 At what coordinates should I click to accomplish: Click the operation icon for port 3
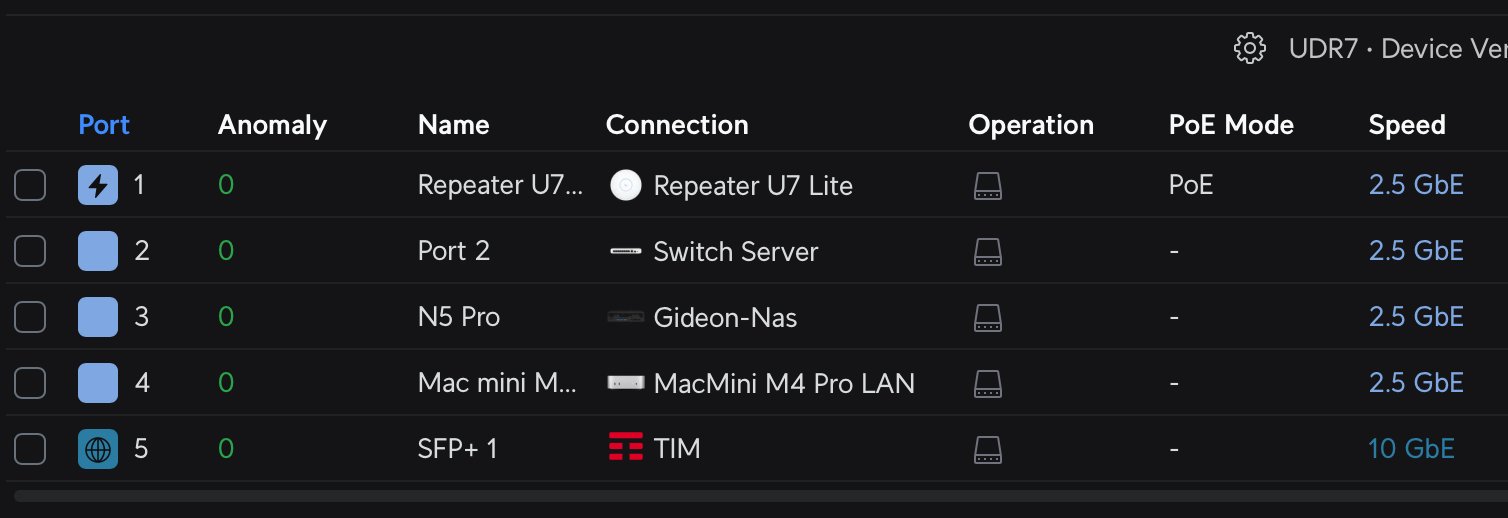tap(987, 317)
